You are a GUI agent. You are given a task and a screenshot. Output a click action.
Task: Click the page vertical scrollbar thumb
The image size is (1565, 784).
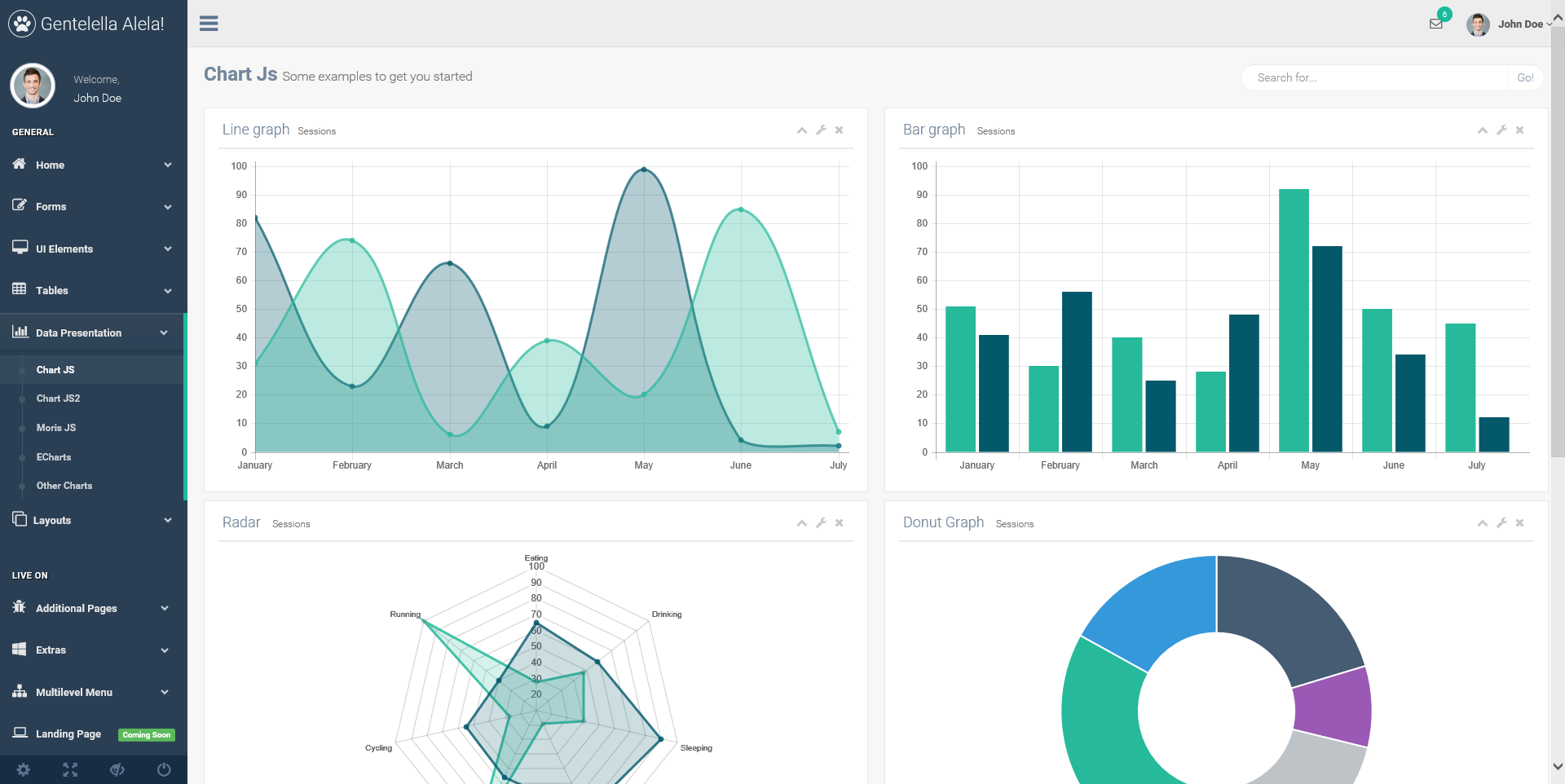pos(1558,241)
